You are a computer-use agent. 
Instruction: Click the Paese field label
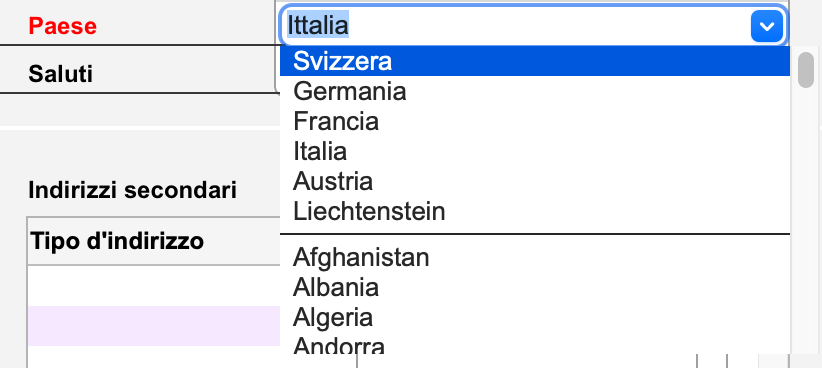[x=62, y=26]
